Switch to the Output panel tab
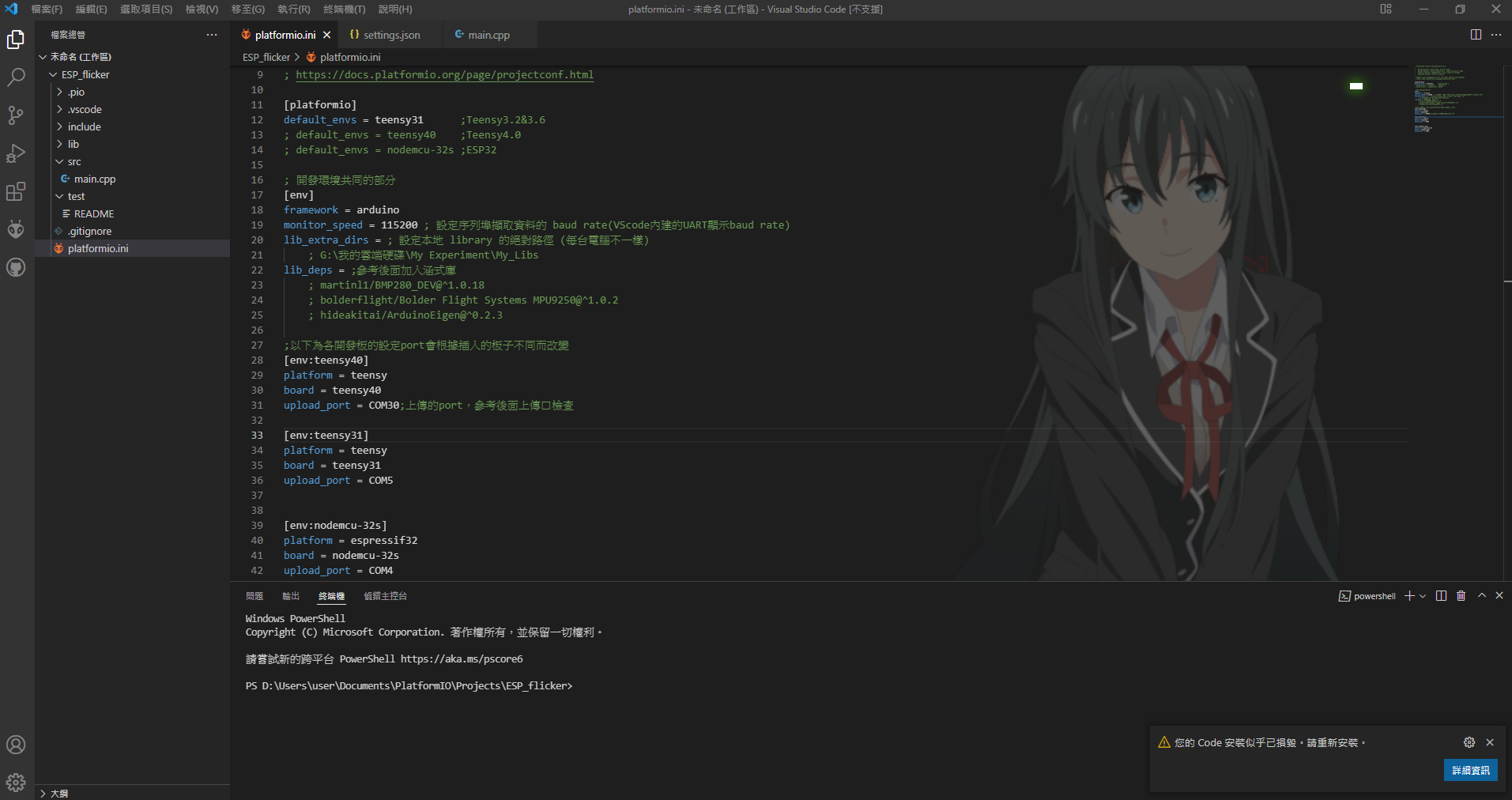This screenshot has height=800, width=1512. (x=291, y=596)
